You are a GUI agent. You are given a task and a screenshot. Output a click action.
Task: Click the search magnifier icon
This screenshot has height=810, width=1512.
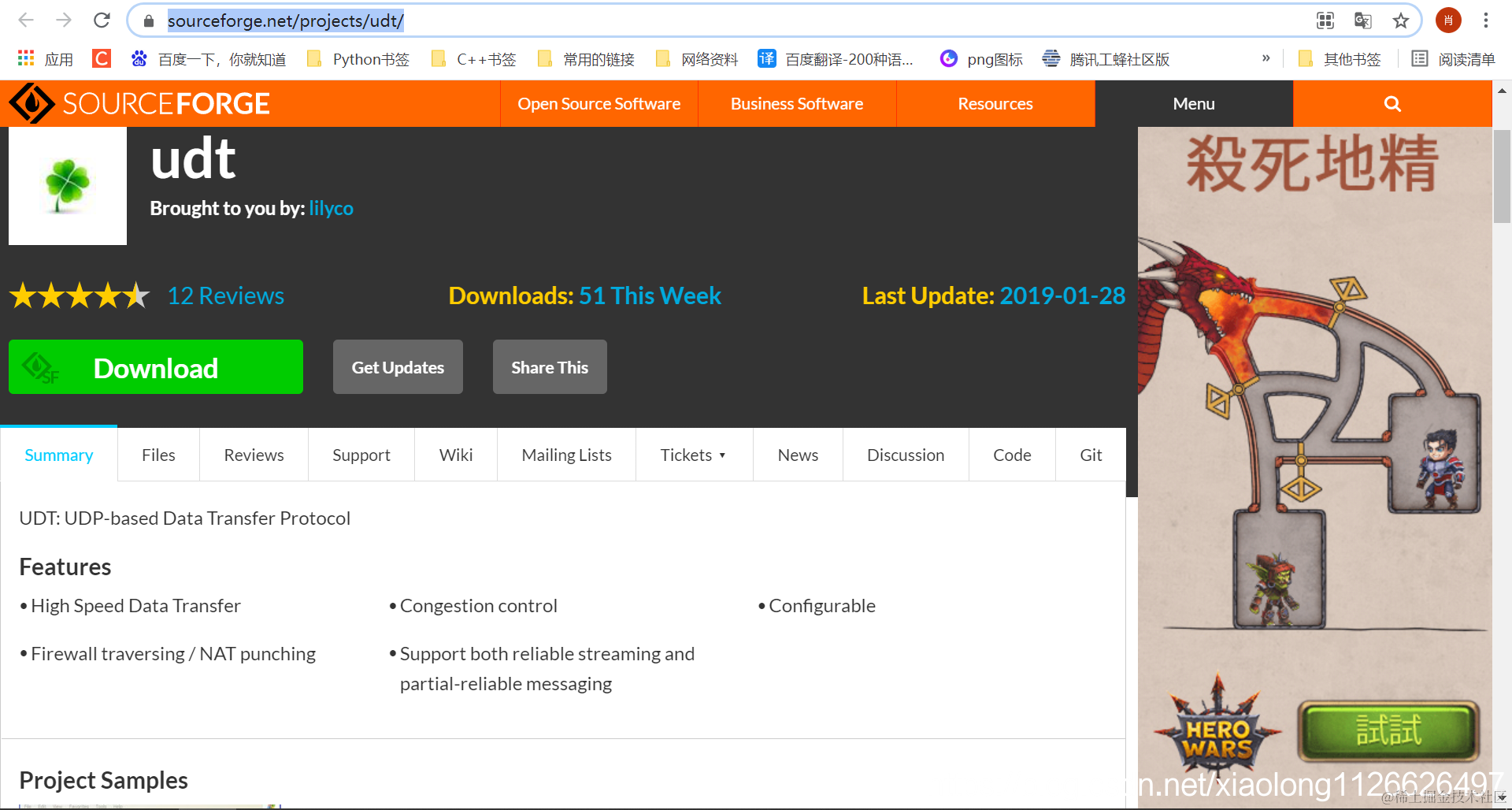click(x=1392, y=104)
